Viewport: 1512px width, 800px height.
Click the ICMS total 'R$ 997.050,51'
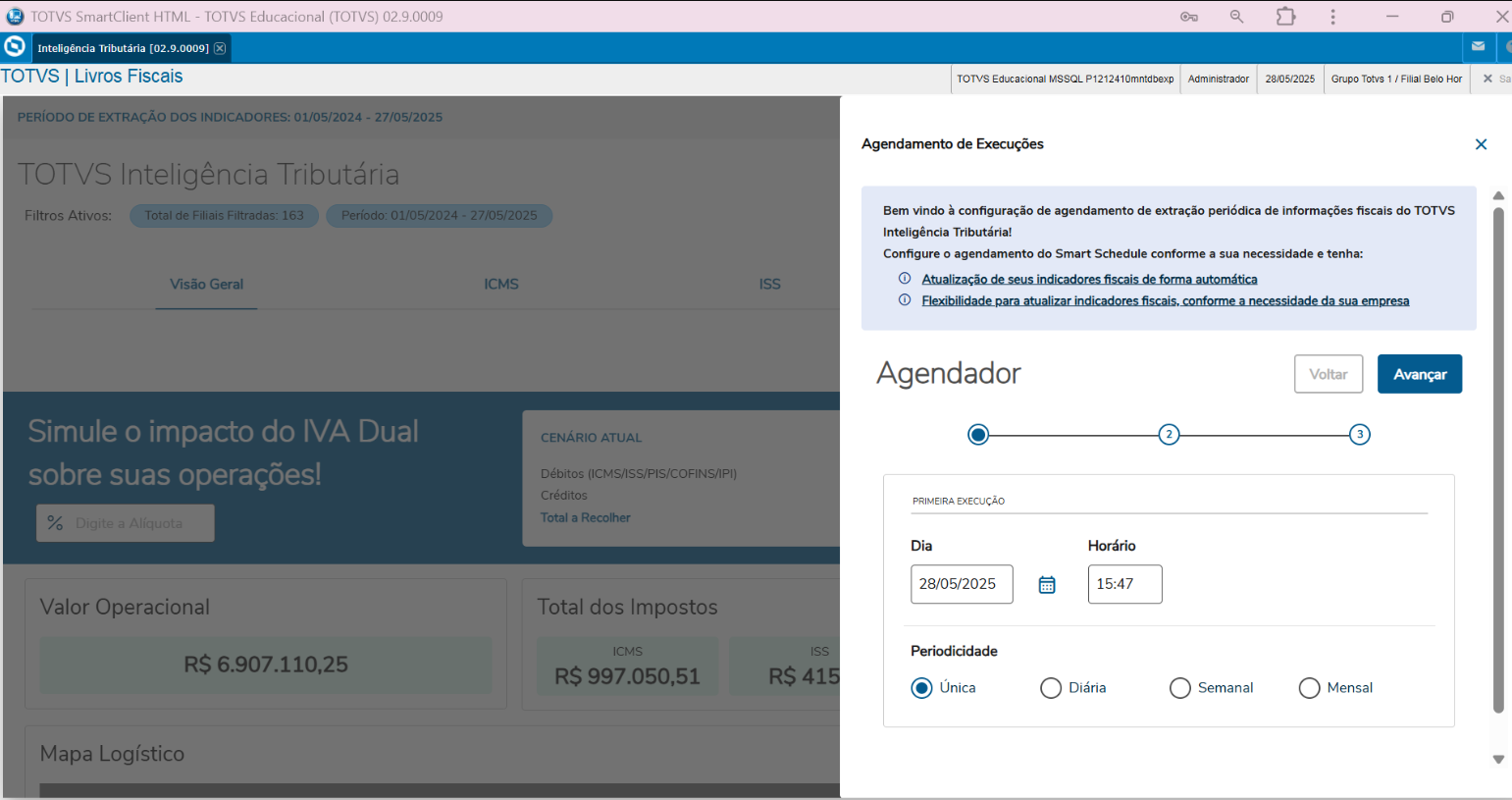628,677
